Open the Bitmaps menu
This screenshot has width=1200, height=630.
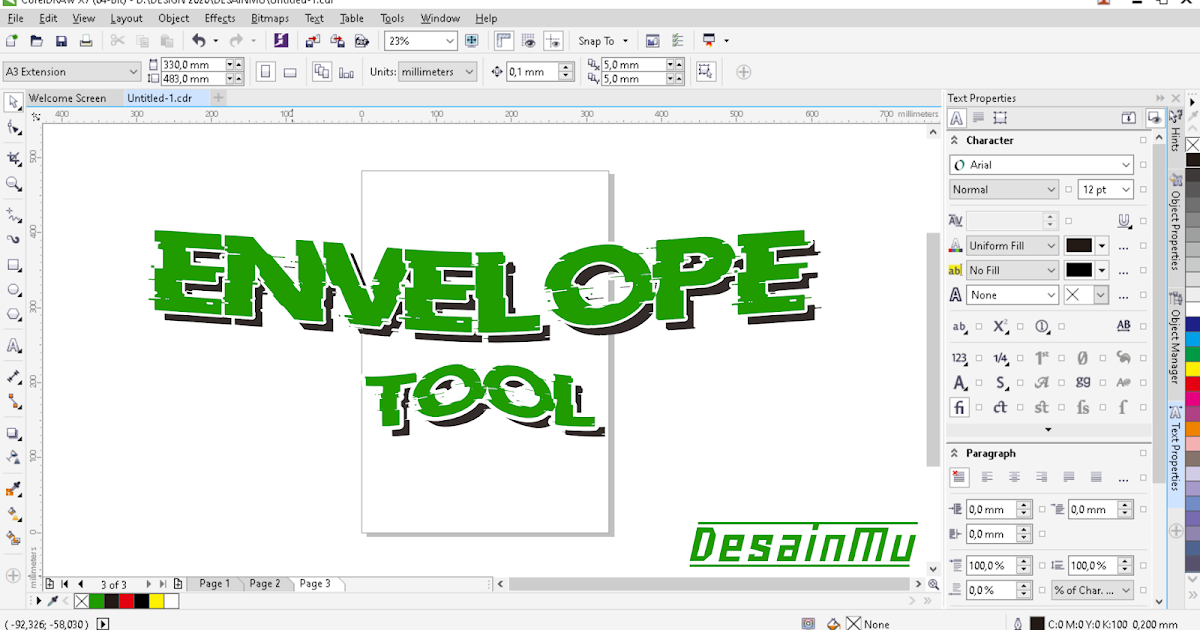(270, 18)
